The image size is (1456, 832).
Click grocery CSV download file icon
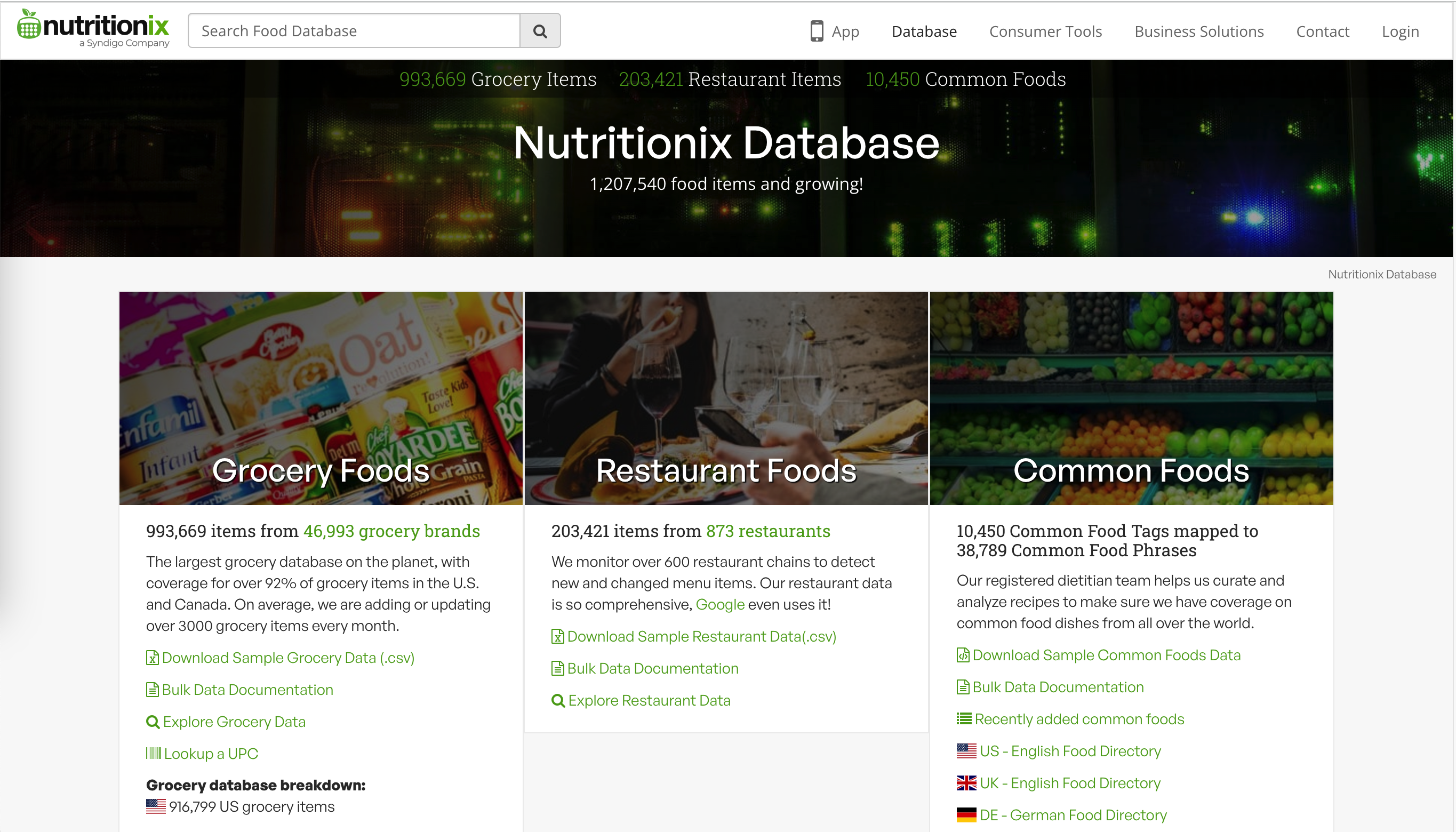click(152, 658)
